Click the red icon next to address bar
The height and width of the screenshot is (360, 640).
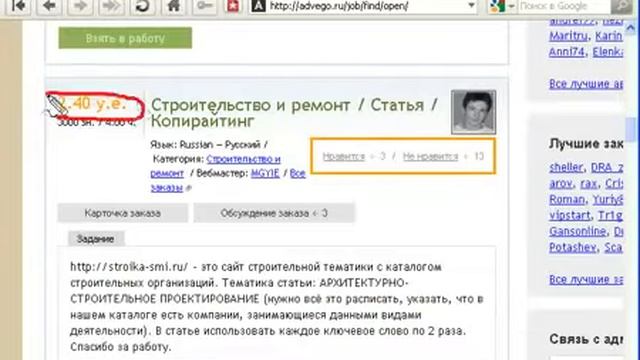click(233, 6)
